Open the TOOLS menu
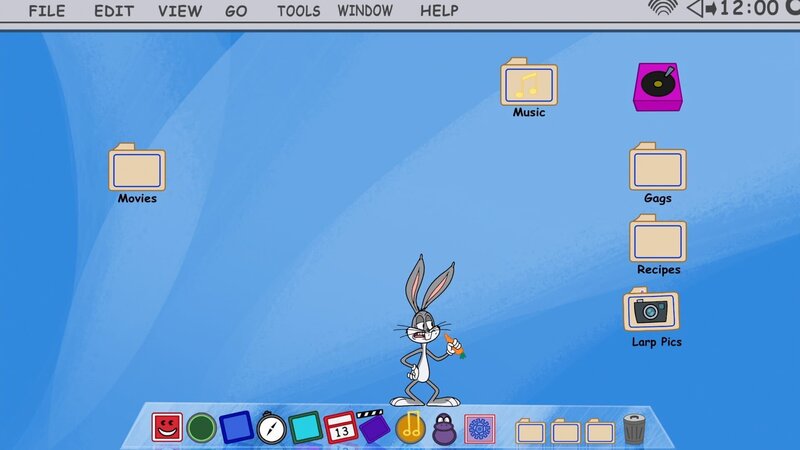Image resolution: width=800 pixels, height=450 pixels. coord(298,11)
